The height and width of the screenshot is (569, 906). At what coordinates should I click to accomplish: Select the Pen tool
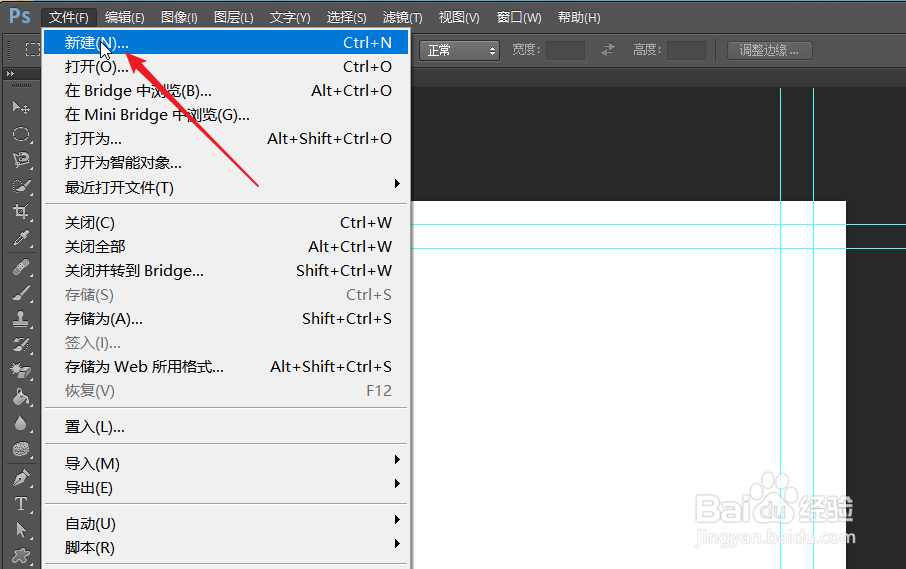21,478
